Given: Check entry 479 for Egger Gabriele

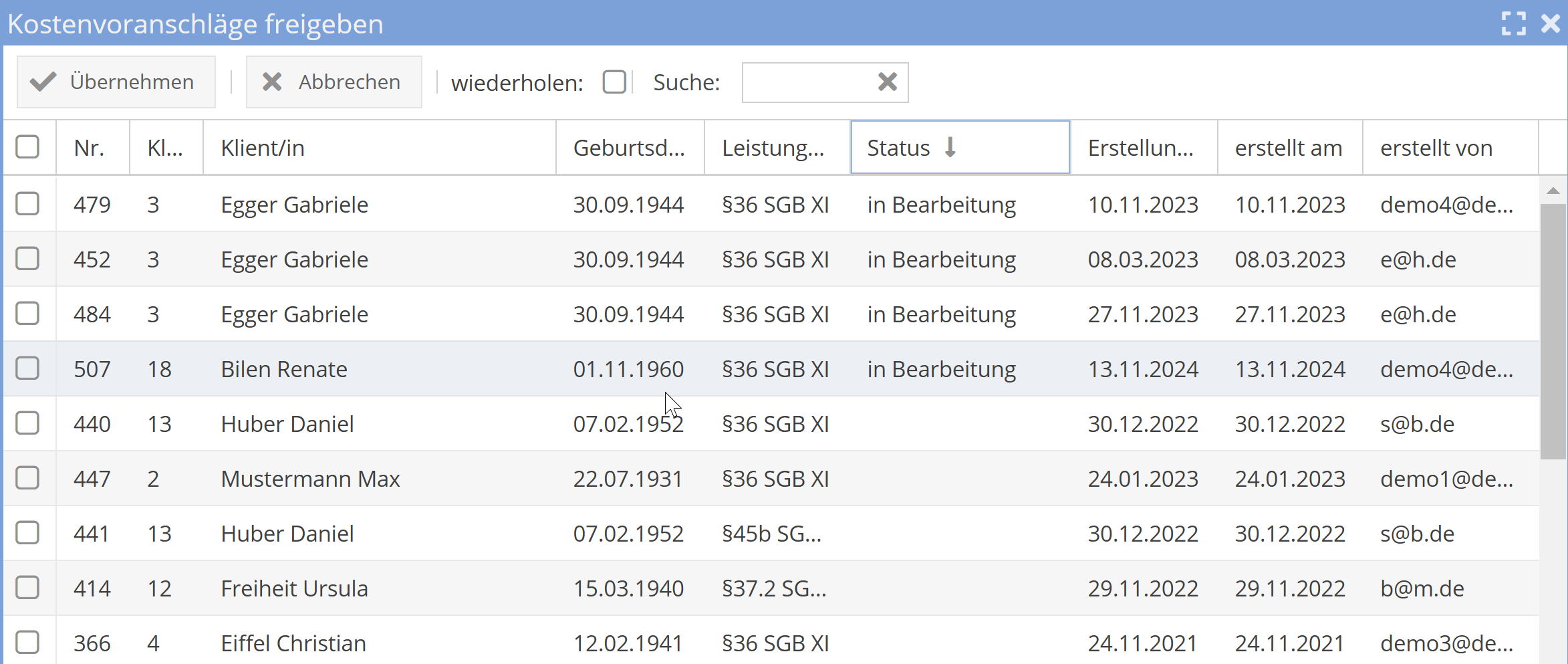Looking at the screenshot, I should click(x=27, y=204).
